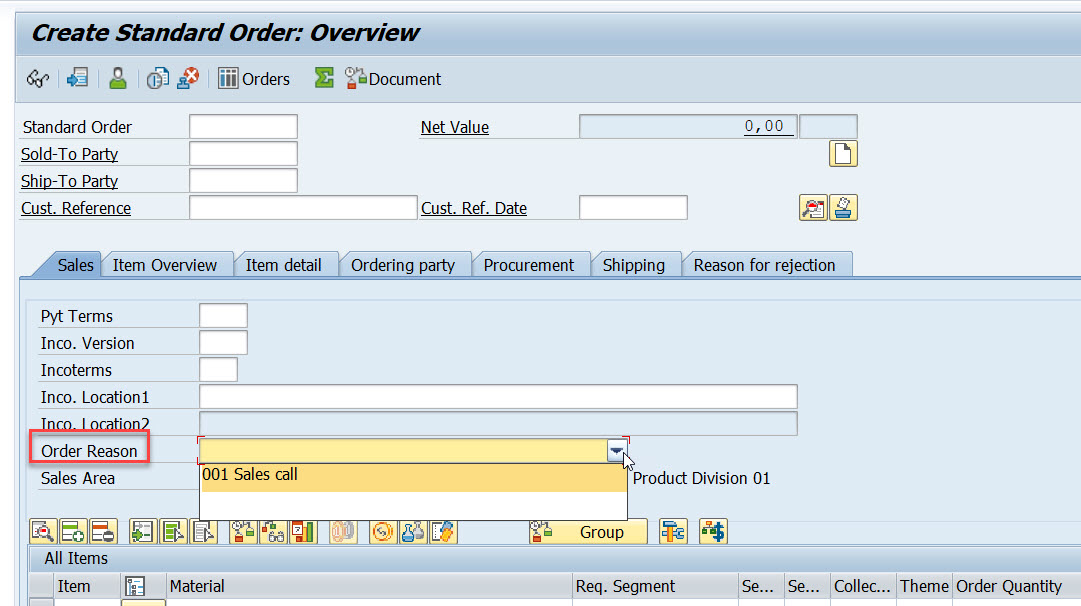Click the Ship-To Party field label link
The width and height of the screenshot is (1081, 606).
click(x=68, y=181)
